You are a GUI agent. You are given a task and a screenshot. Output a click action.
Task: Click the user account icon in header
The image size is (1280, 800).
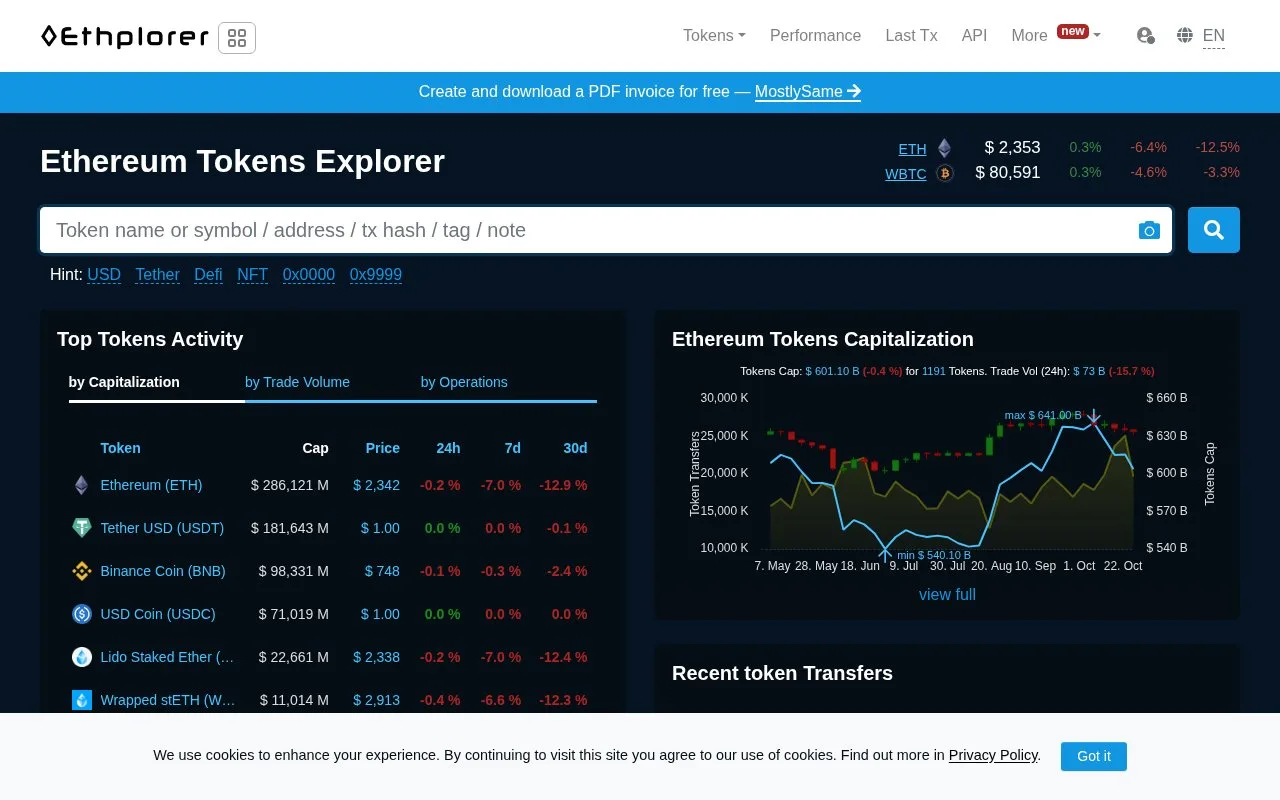click(x=1146, y=36)
